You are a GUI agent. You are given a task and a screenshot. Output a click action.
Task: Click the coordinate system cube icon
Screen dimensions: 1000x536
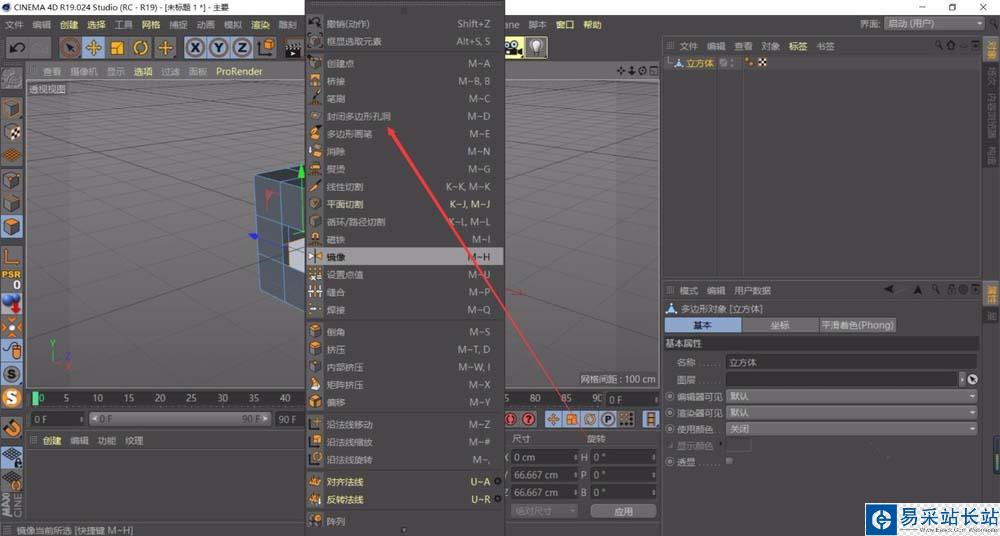pyautogui.click(x=266, y=47)
